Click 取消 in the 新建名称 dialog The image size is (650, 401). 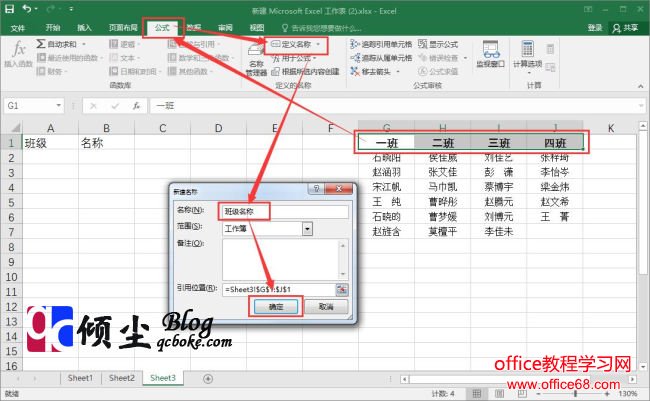pos(326,306)
